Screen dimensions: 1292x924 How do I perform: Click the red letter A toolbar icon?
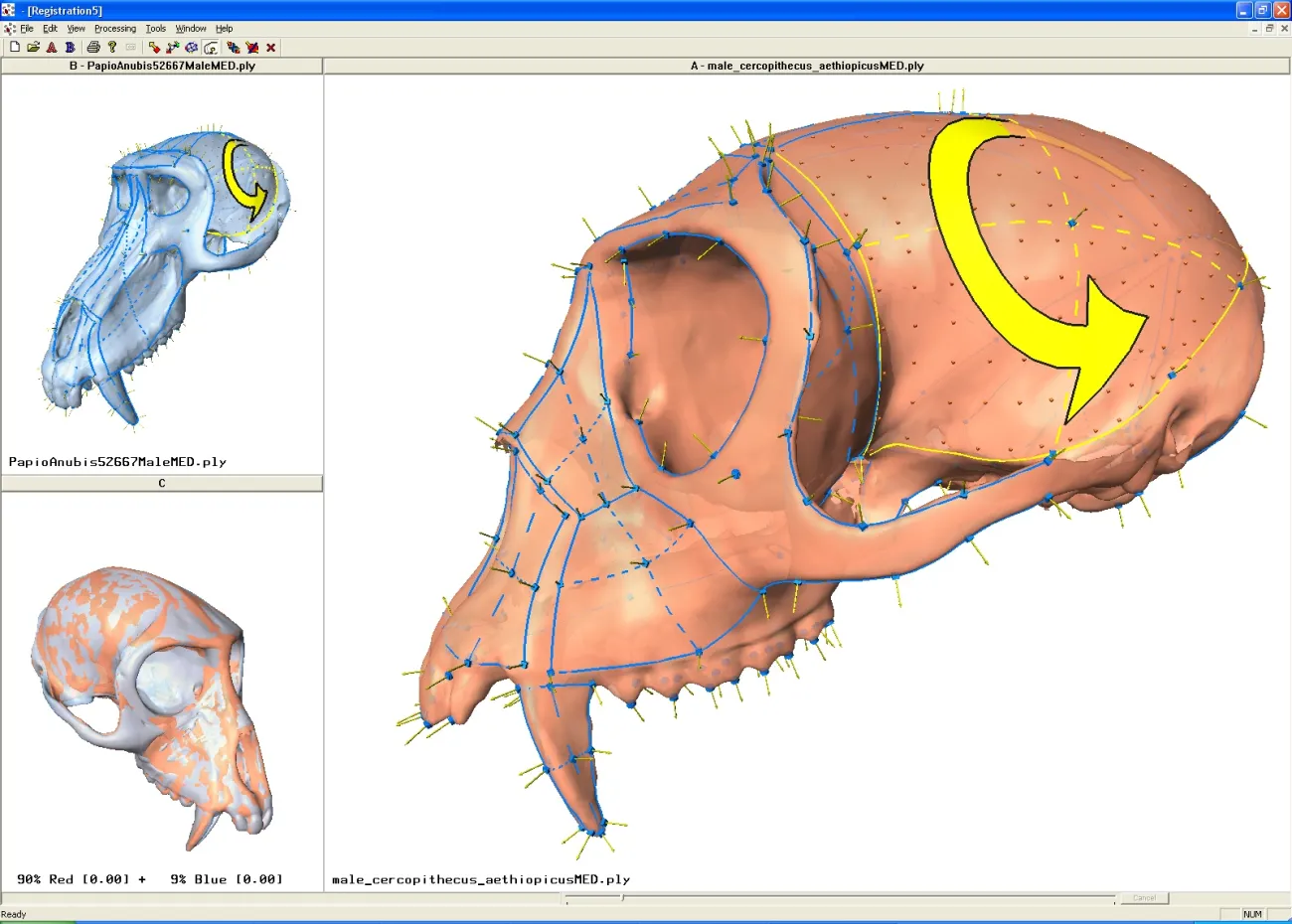click(x=52, y=47)
